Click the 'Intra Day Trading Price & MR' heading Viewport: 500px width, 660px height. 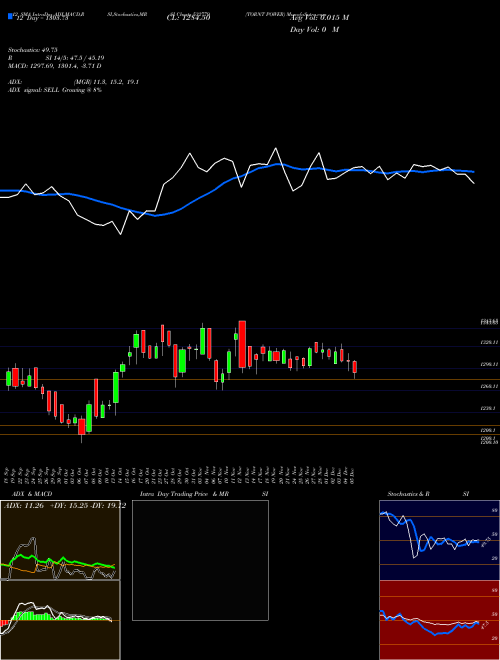click(184, 494)
